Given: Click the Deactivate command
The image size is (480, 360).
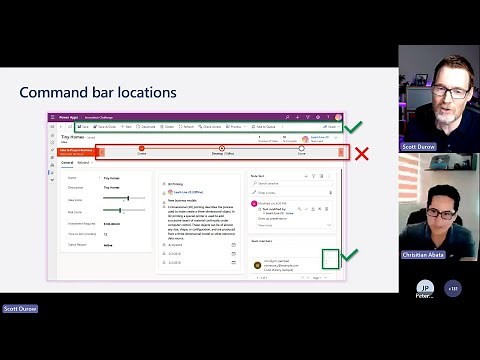Looking at the screenshot, I should [x=146, y=127].
